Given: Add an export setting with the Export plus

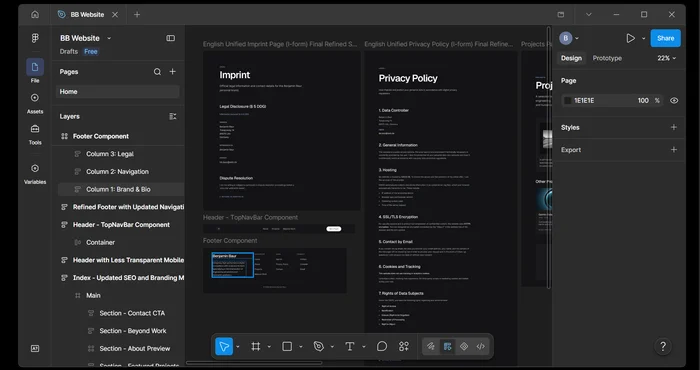Looking at the screenshot, I should coord(674,150).
